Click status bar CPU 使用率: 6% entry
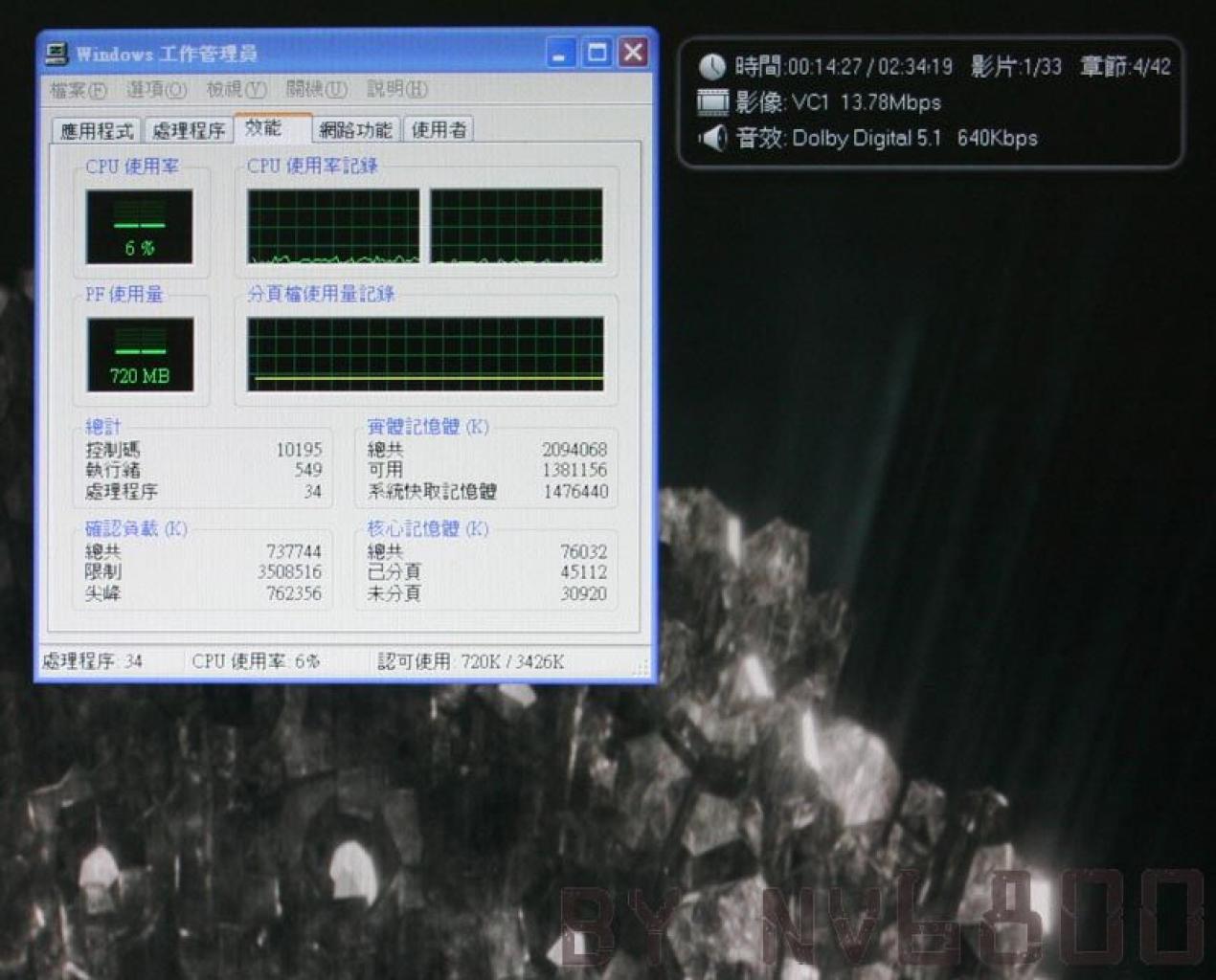This screenshot has height=980, width=1216. tap(256, 661)
